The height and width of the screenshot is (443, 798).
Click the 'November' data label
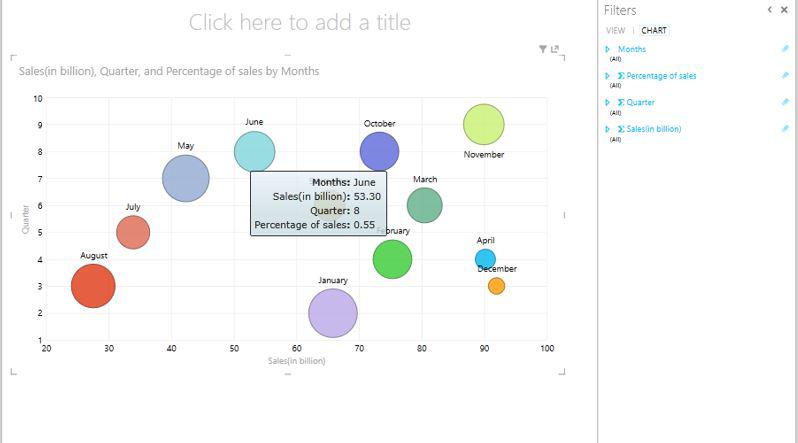point(483,154)
